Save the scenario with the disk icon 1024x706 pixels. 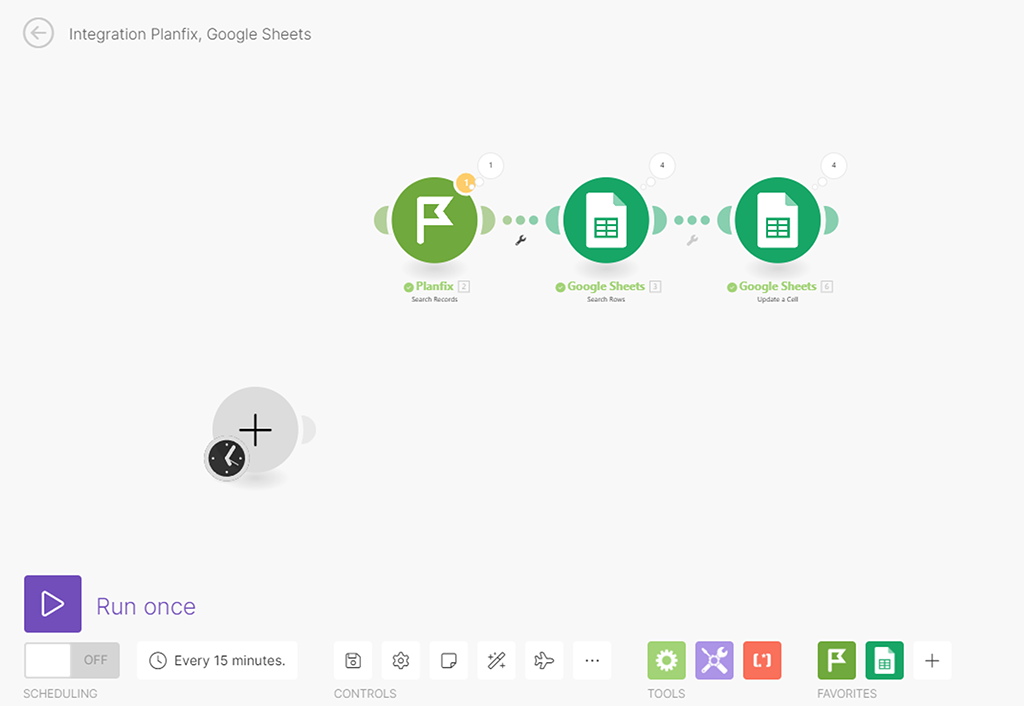coord(353,660)
